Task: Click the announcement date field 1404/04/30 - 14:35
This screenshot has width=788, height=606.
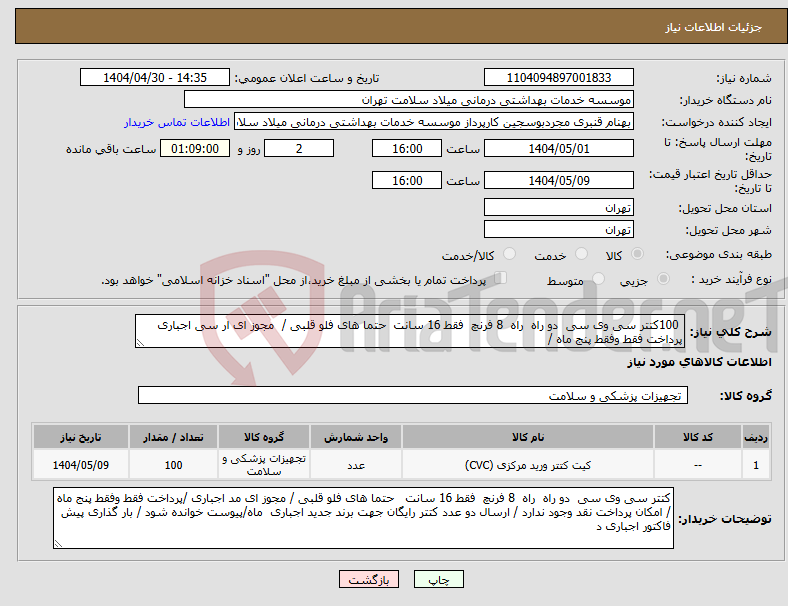Action: pos(155,78)
